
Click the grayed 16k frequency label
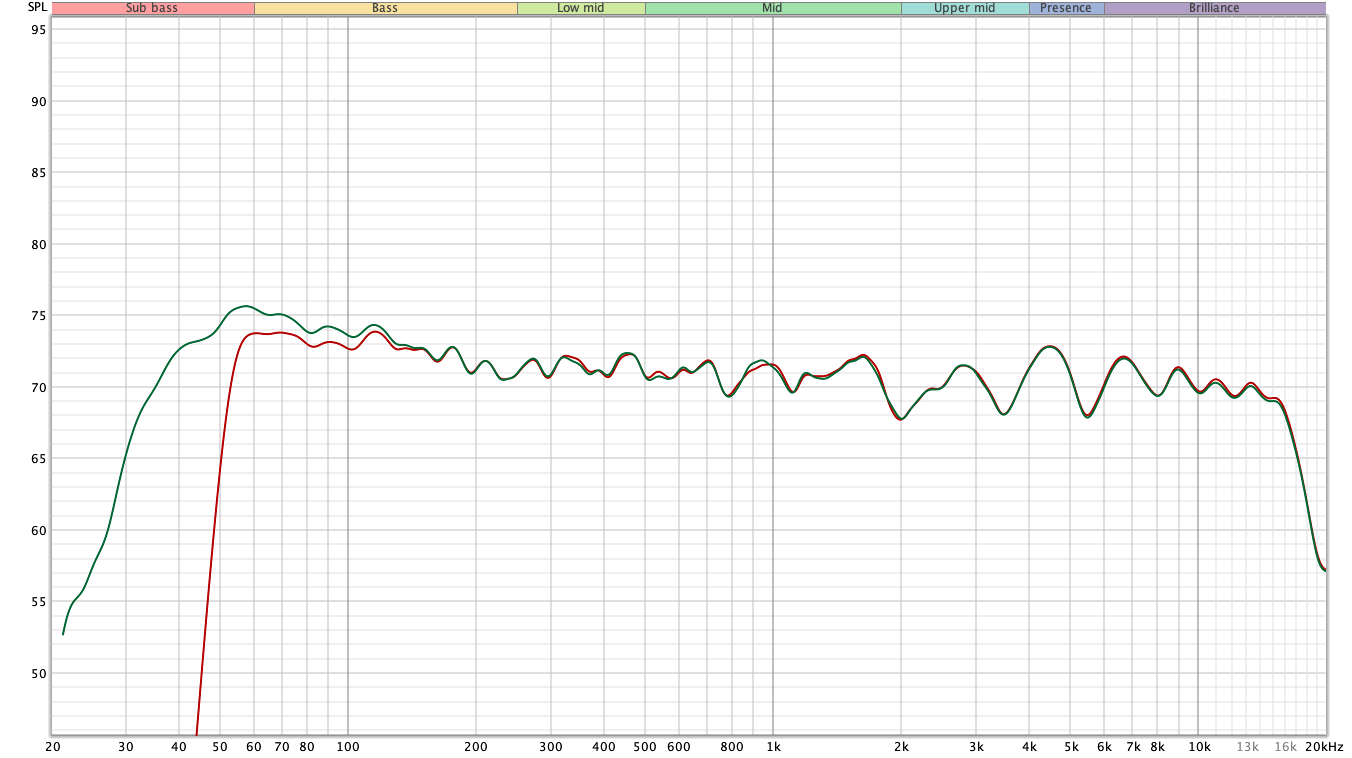tap(1285, 747)
